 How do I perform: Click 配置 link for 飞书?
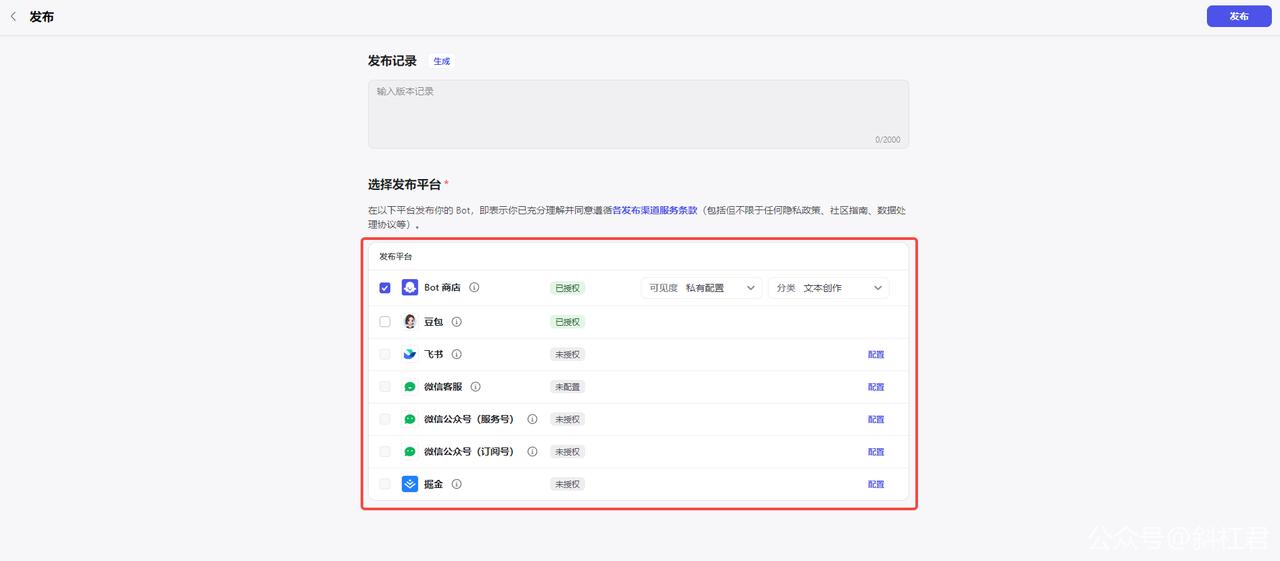click(x=876, y=355)
